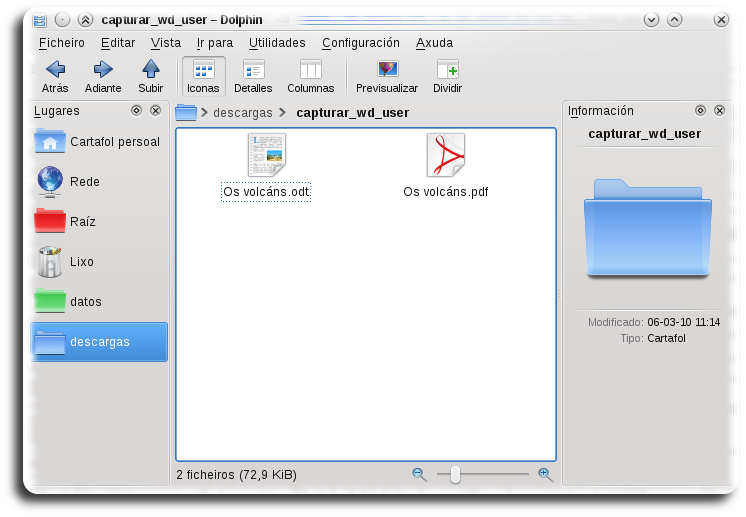Open the folder icon dropdown in location bar
The width and height of the screenshot is (746, 517).
pos(186,113)
